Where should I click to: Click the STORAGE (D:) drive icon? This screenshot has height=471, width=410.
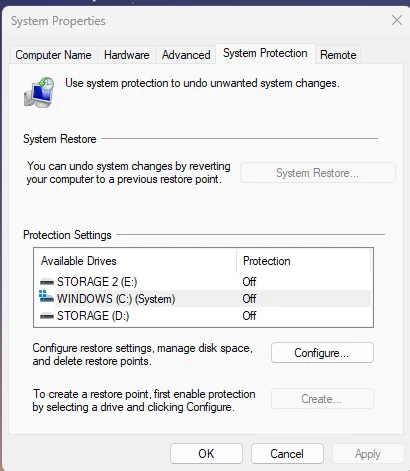tap(47, 316)
